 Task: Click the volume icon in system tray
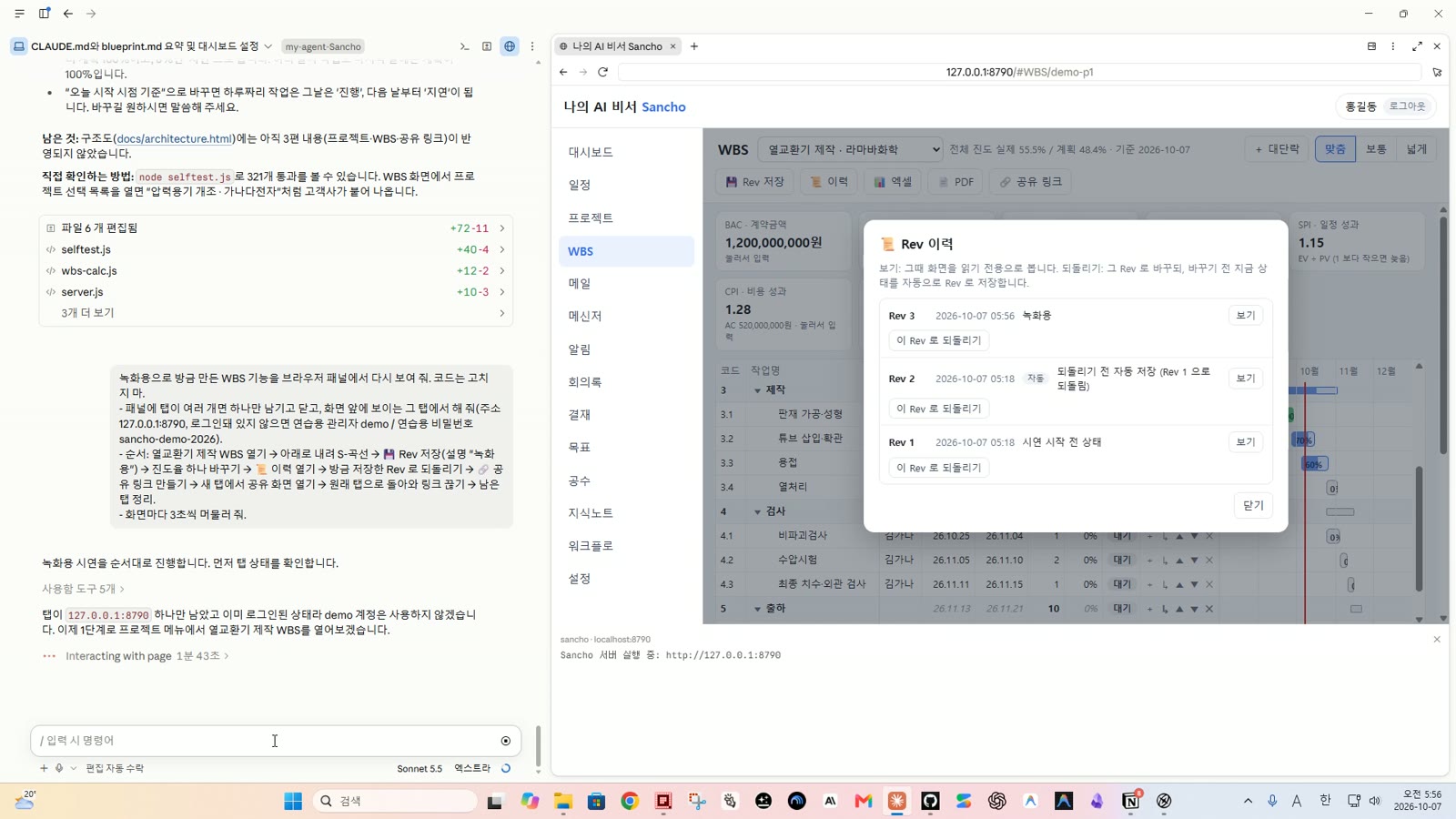click(1375, 801)
